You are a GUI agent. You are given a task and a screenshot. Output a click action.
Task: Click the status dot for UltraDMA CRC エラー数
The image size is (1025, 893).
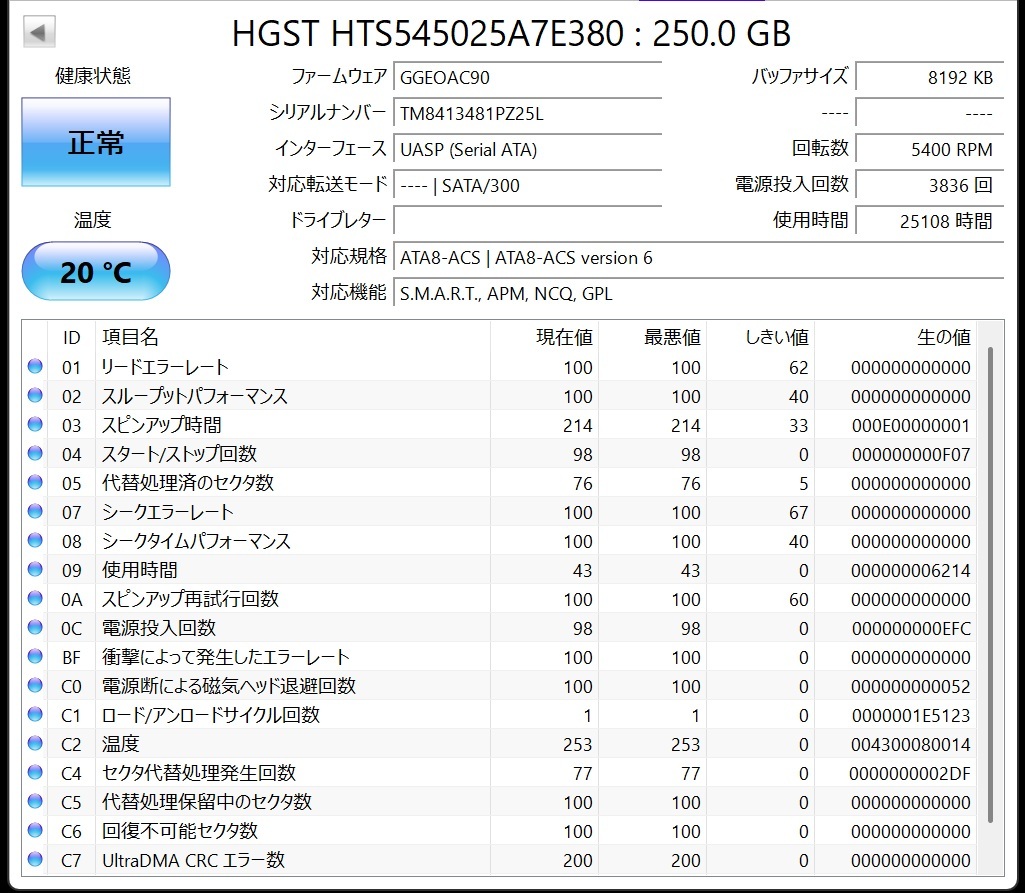[35, 859]
